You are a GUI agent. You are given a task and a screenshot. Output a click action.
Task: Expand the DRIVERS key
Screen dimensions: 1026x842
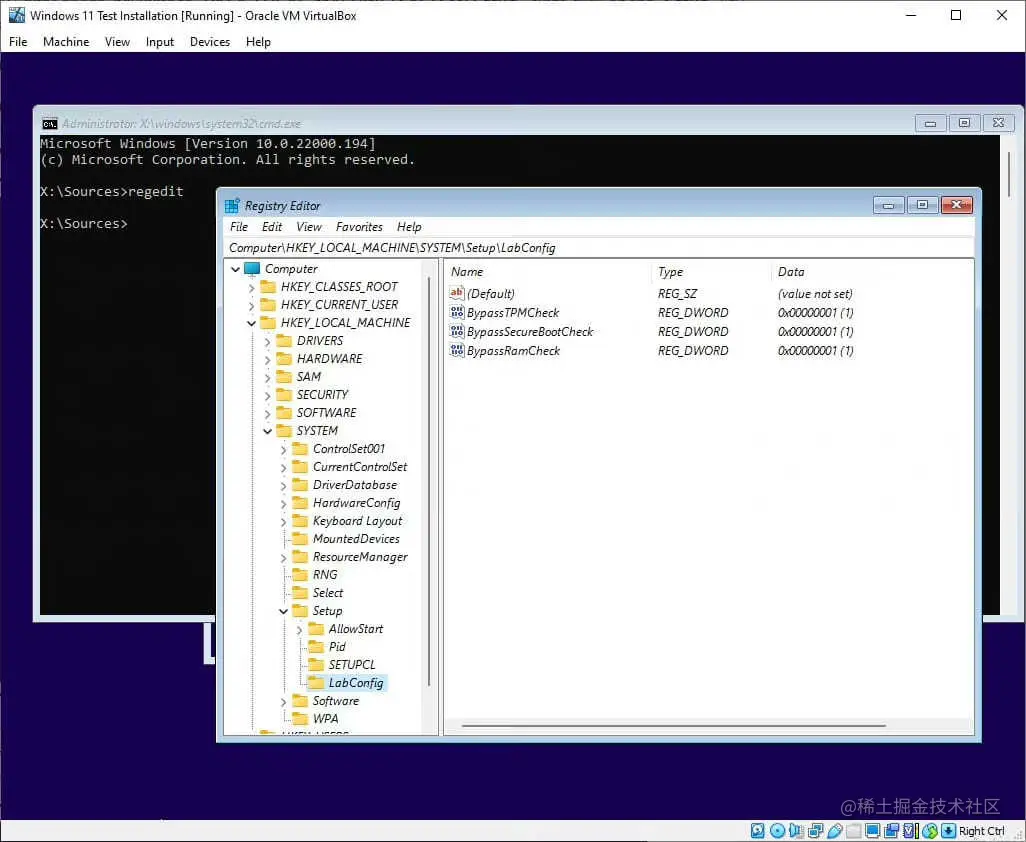267,341
